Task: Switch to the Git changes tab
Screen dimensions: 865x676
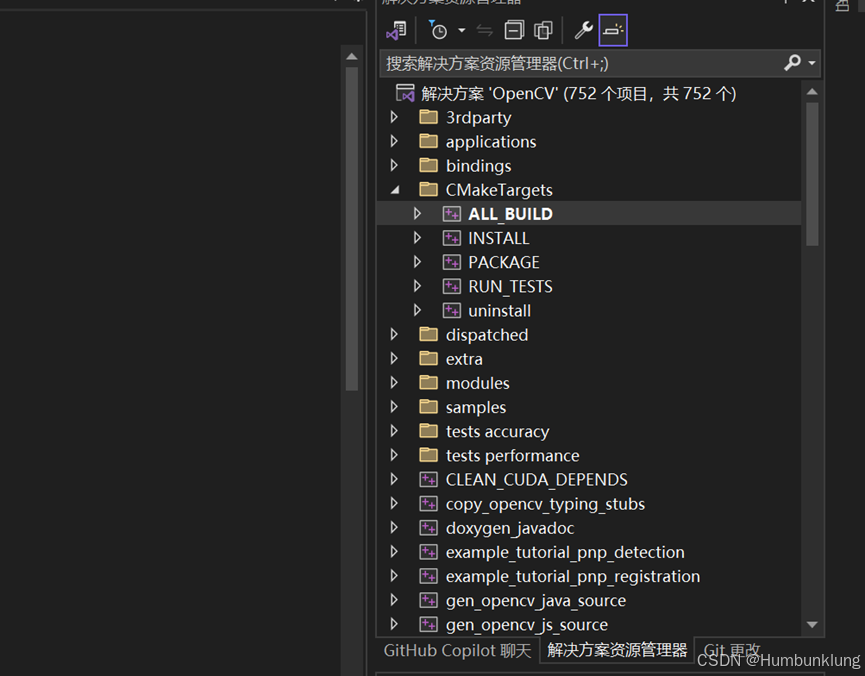Action: click(x=731, y=650)
